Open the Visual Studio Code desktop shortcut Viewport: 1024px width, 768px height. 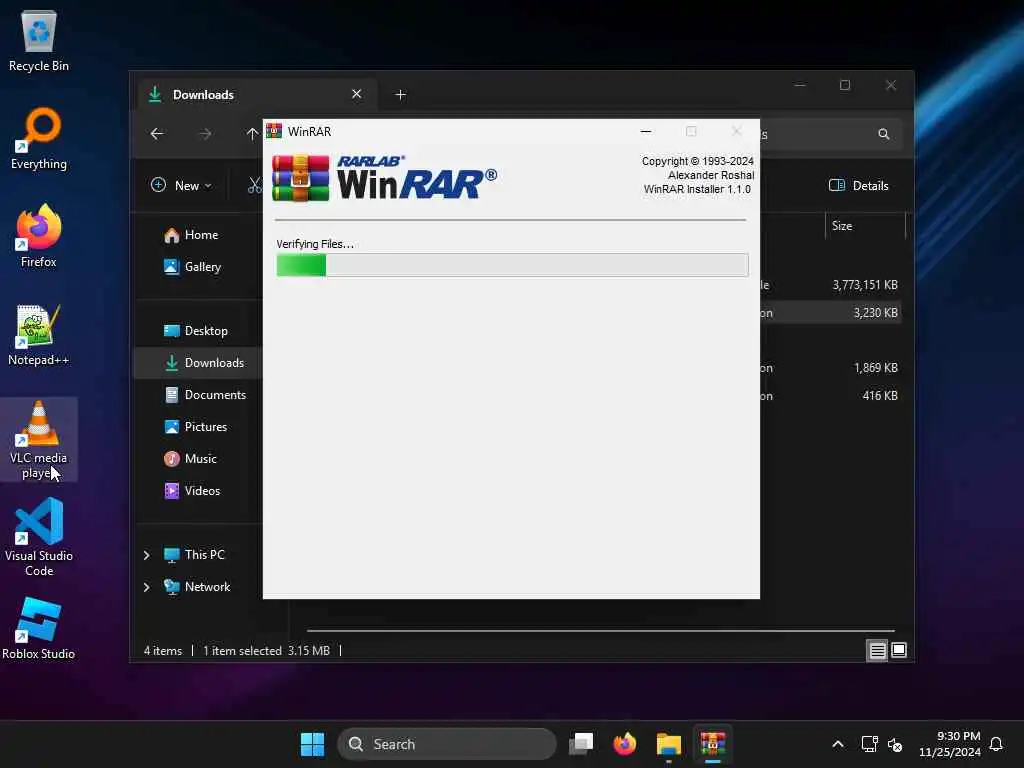coord(39,537)
